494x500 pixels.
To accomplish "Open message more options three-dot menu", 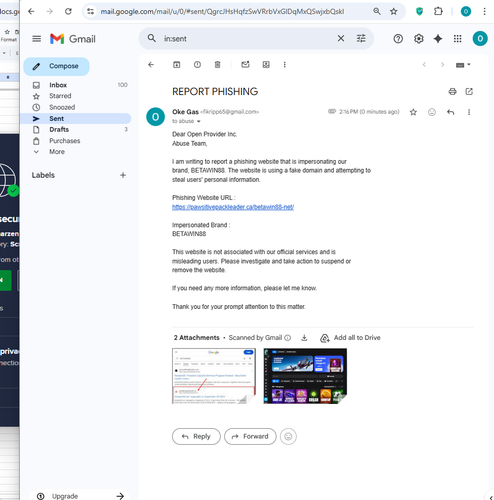I will click(x=469, y=112).
